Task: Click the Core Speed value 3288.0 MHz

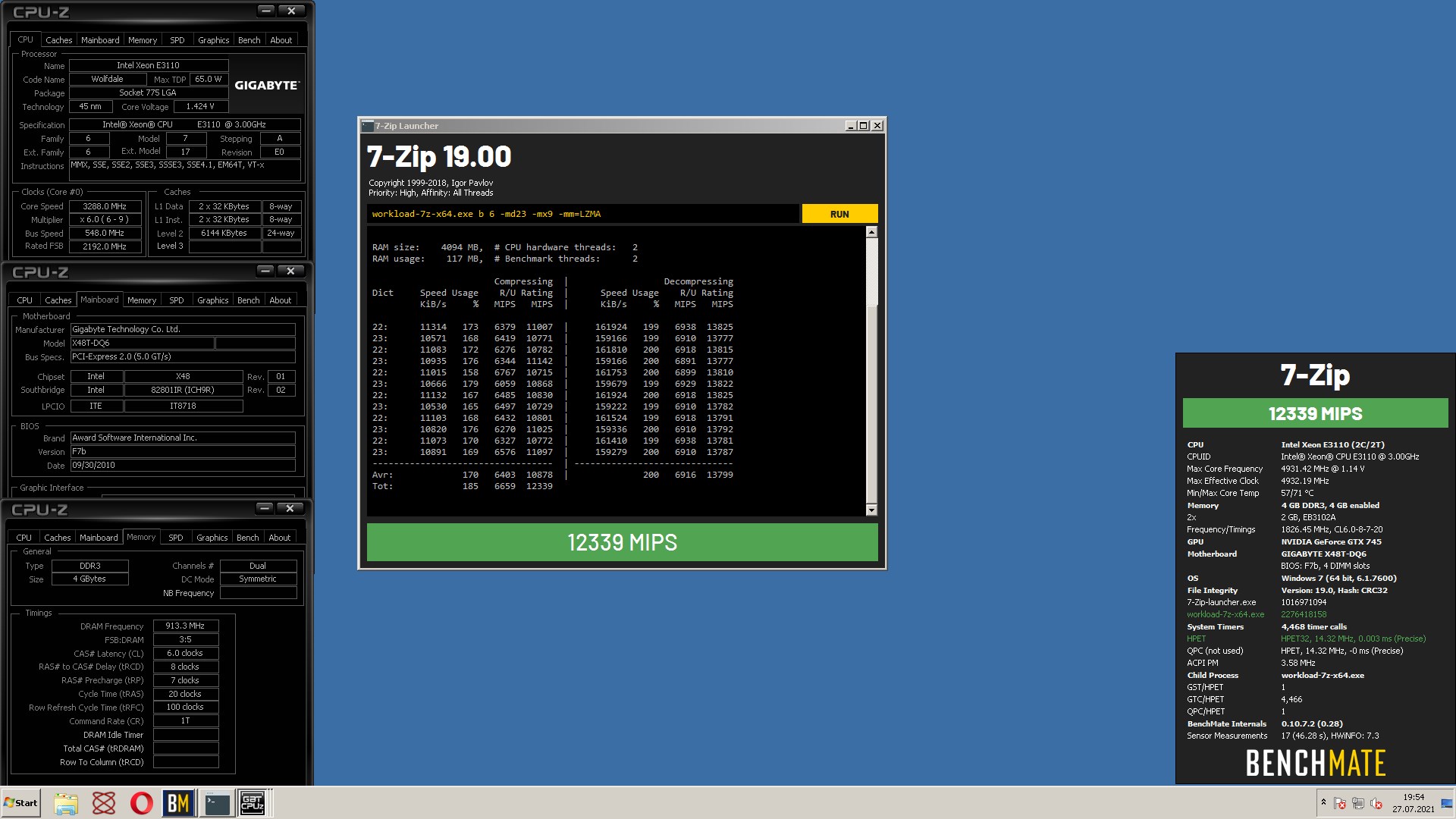Action: (x=105, y=206)
